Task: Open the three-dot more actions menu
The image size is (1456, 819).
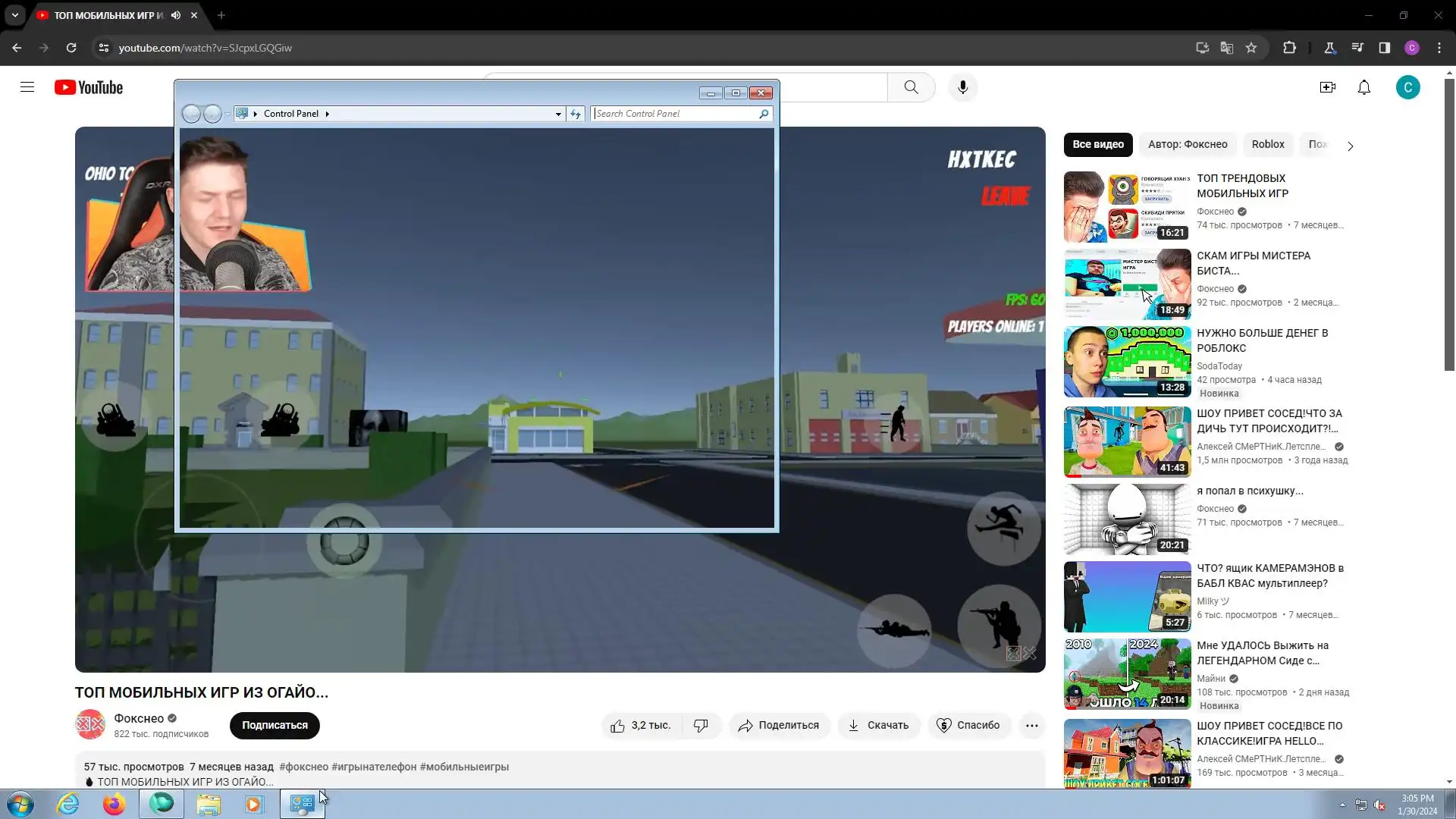Action: (1031, 726)
